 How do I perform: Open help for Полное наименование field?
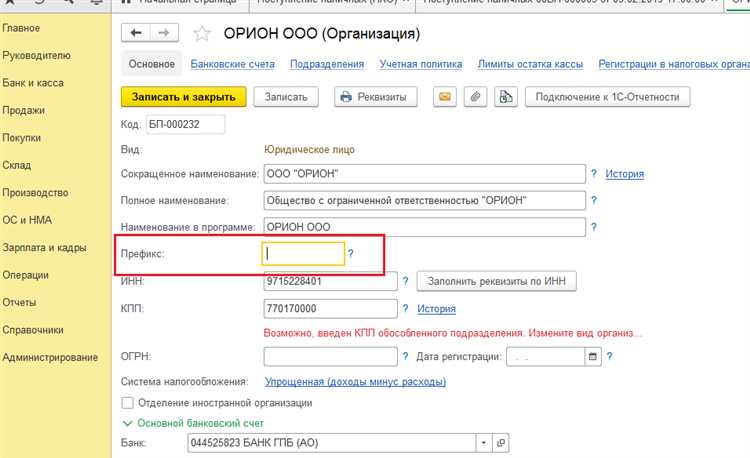coord(594,200)
